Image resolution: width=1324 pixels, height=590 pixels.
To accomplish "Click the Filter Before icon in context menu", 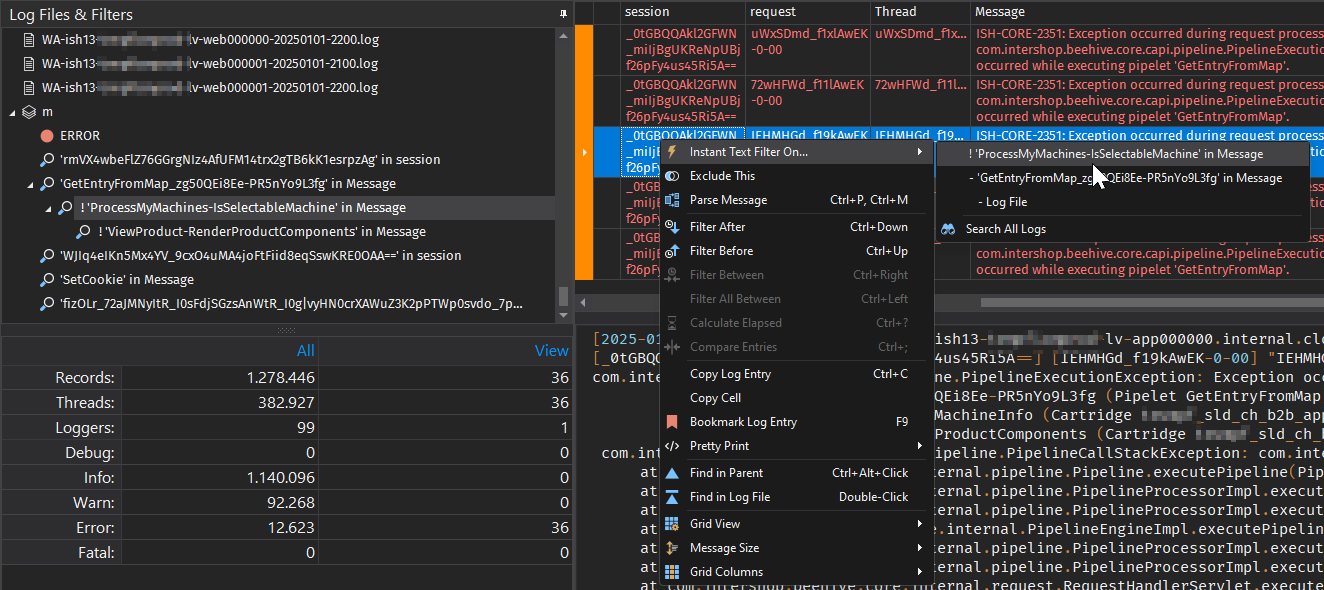I will coord(672,251).
